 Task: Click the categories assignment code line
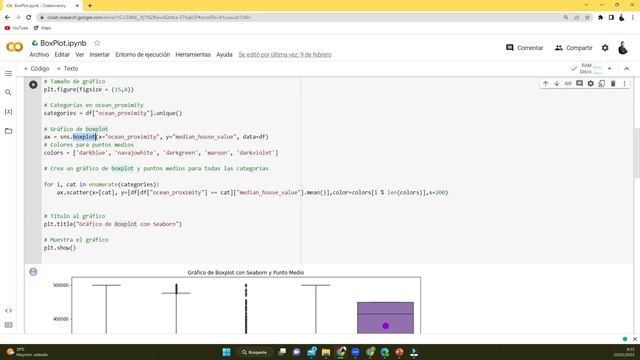[x=113, y=113]
